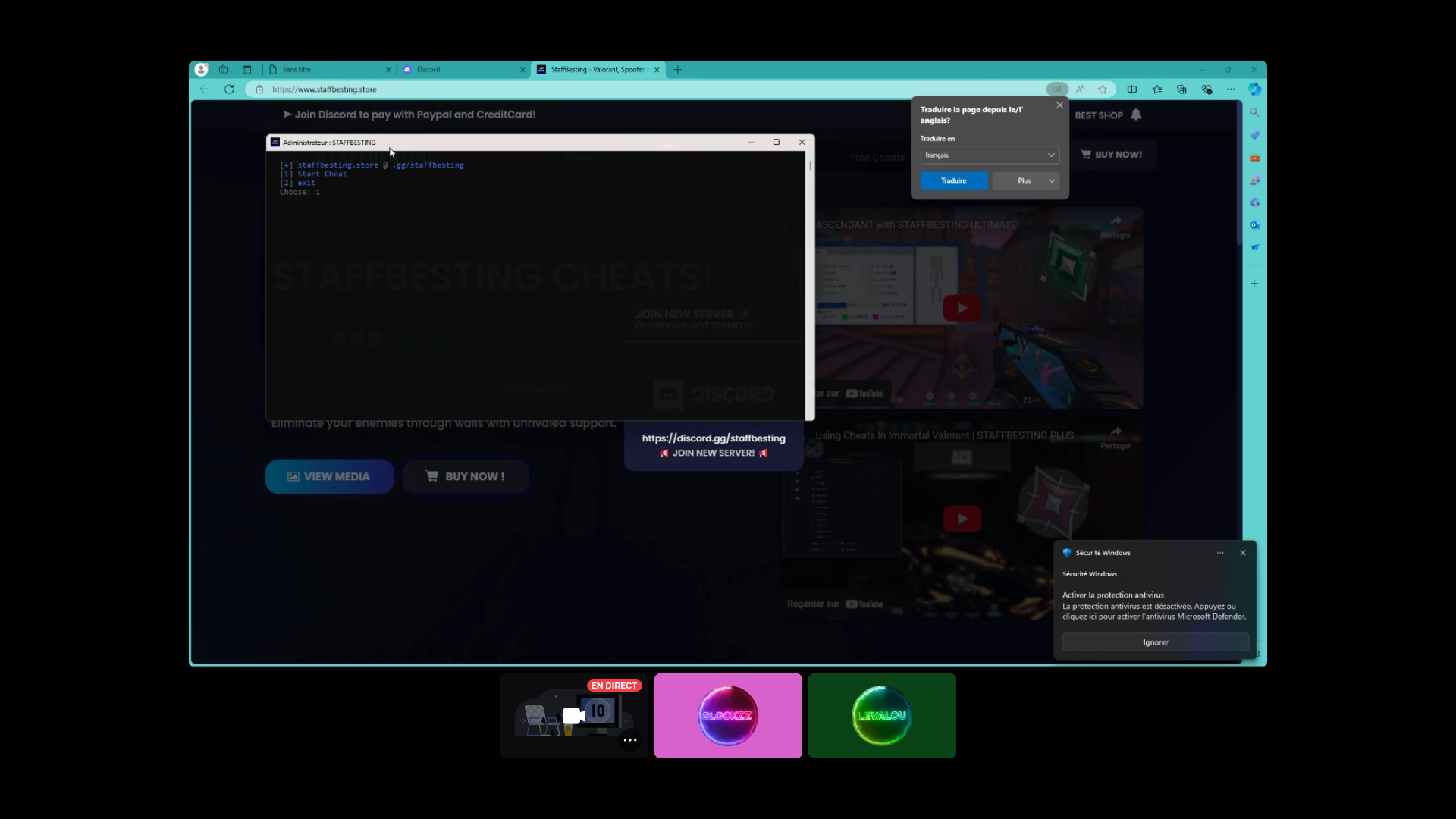Select the EN DIRECT live stream tile
The height and width of the screenshot is (819, 1456).
coord(574,716)
